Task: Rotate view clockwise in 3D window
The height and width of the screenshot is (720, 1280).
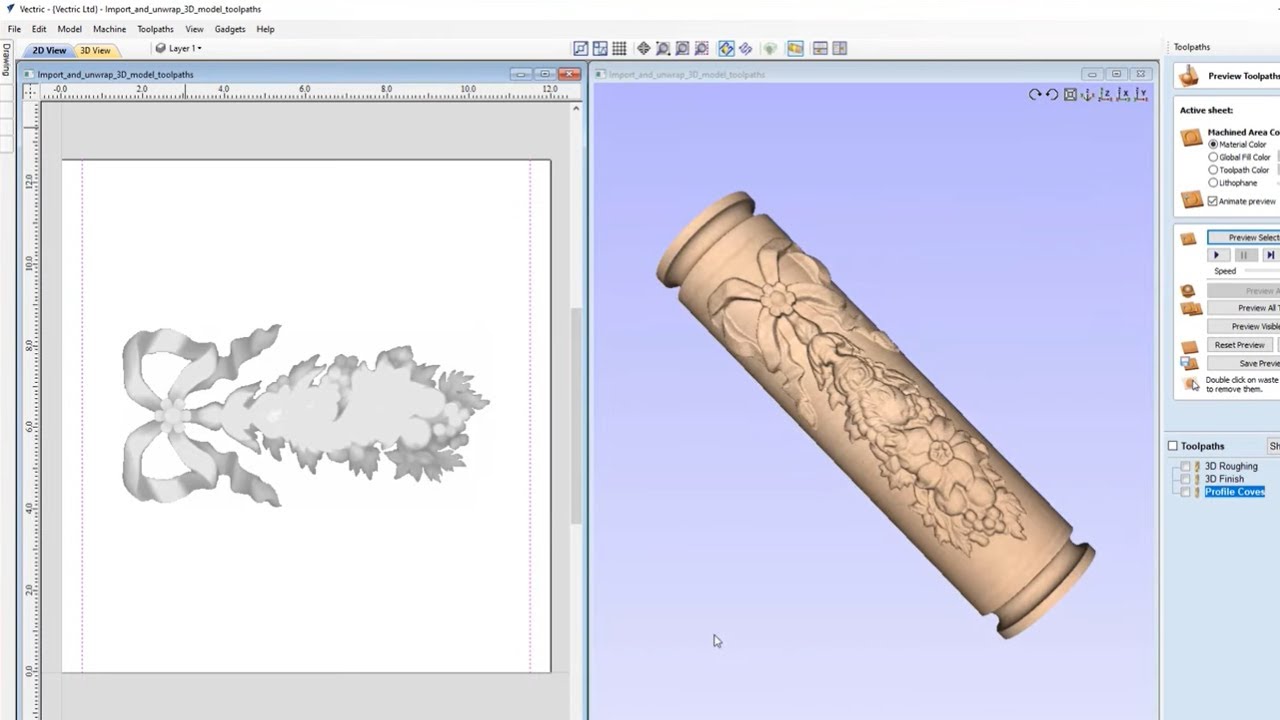Action: click(x=1035, y=94)
